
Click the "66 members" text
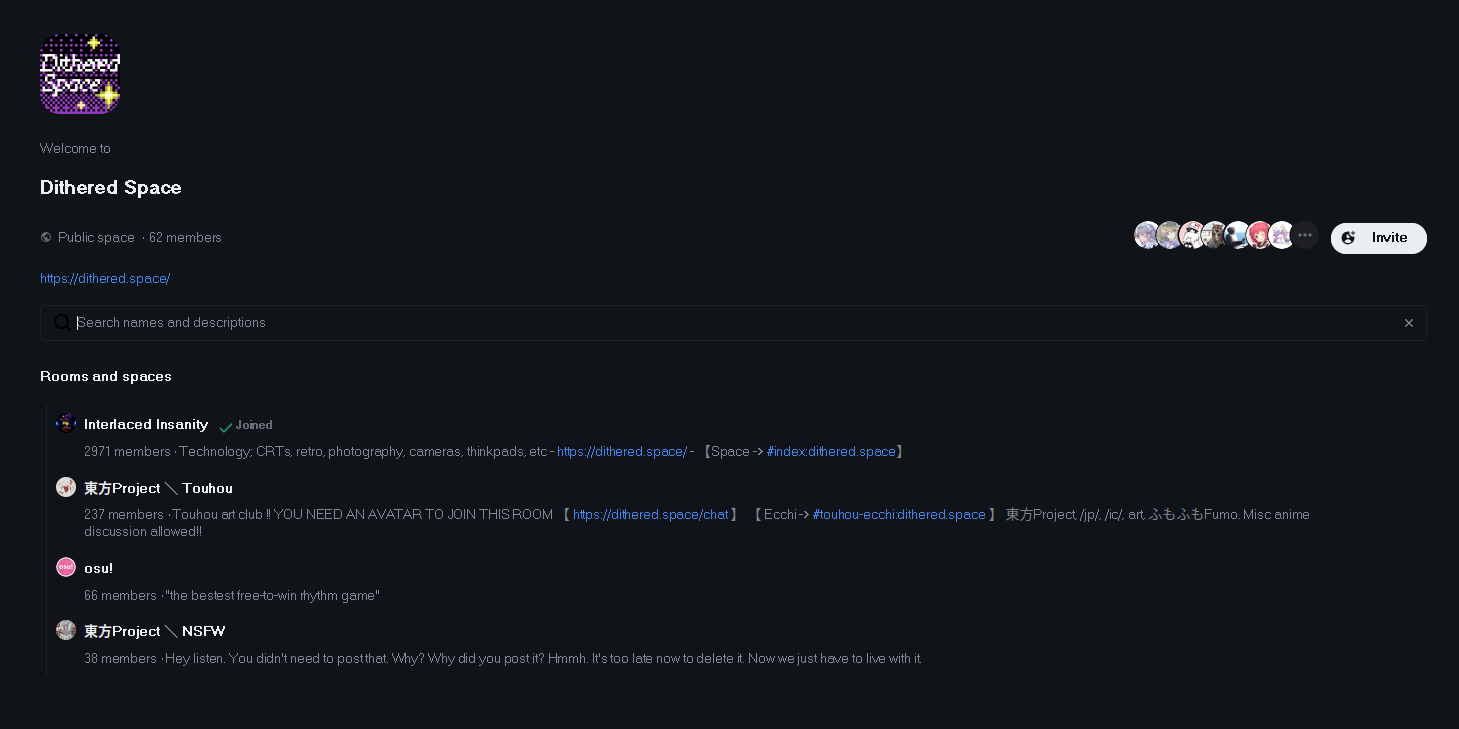coord(120,596)
